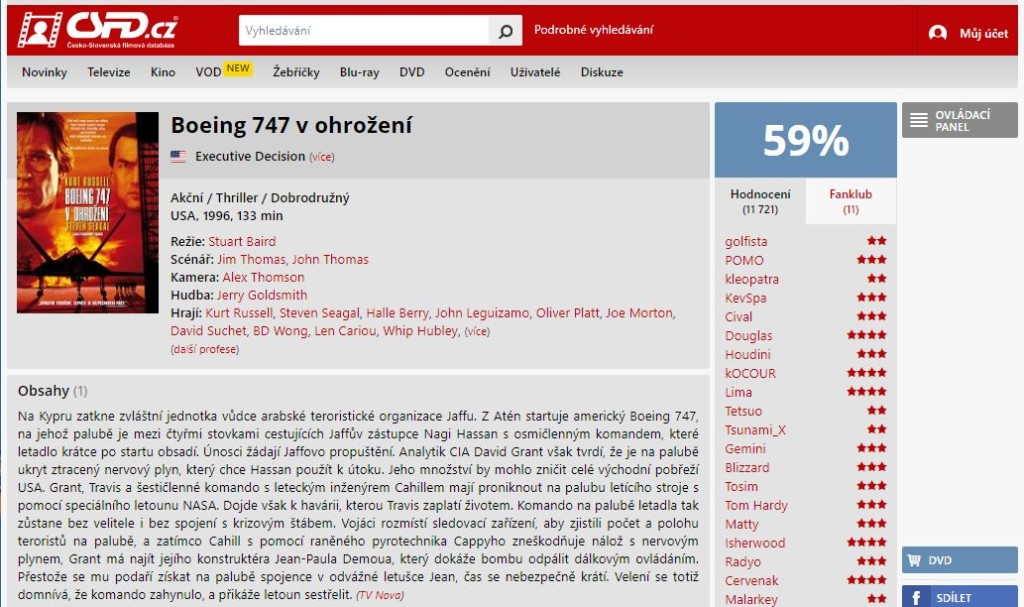
Task: Open cinematographer Alex Thomson's page
Action: (x=263, y=277)
